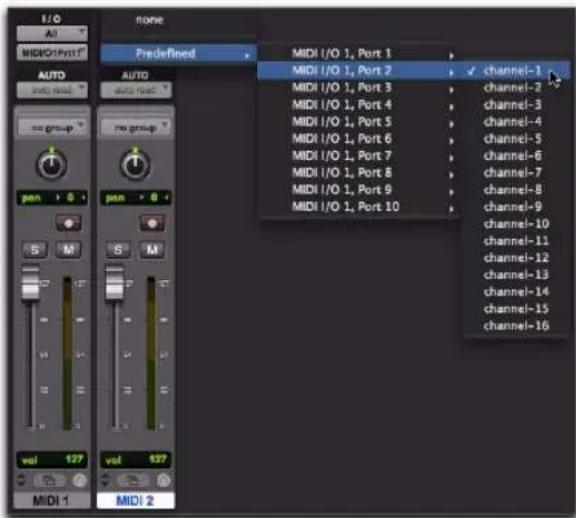Choose MIDI I/O 1, Port 2
576x518 pixels.
[358, 71]
